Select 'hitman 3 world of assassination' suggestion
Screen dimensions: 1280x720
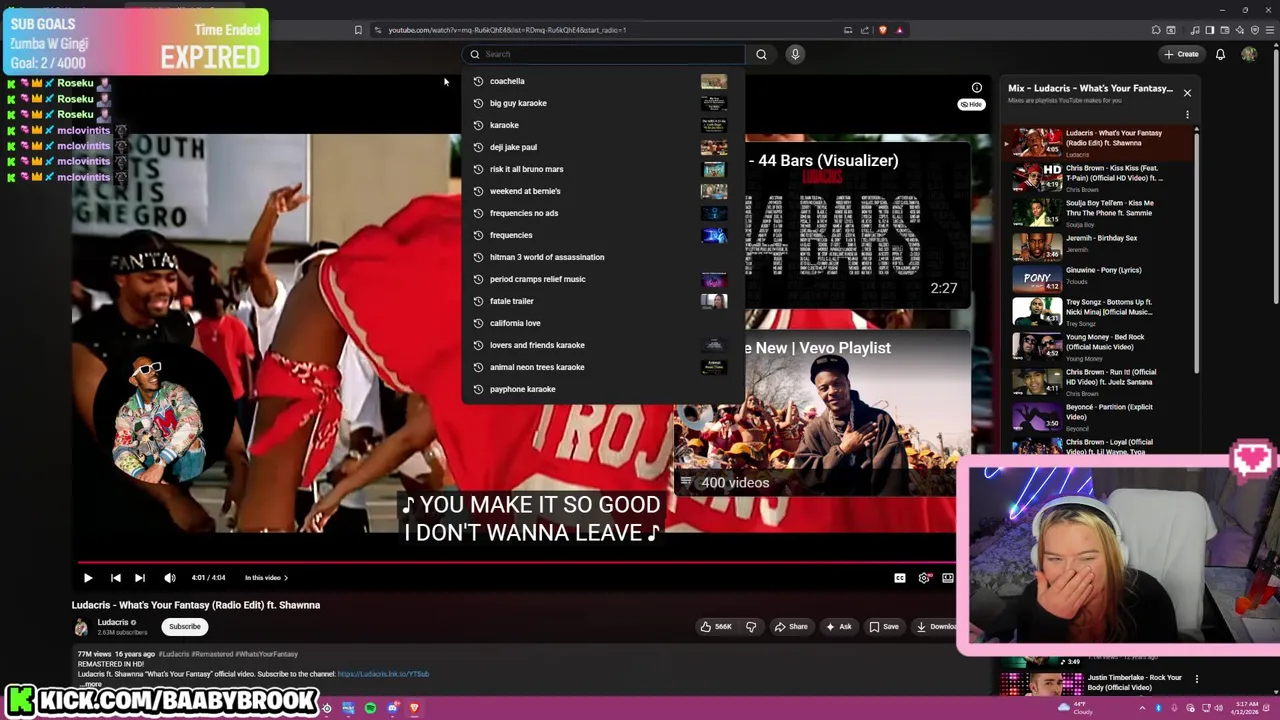(603, 257)
